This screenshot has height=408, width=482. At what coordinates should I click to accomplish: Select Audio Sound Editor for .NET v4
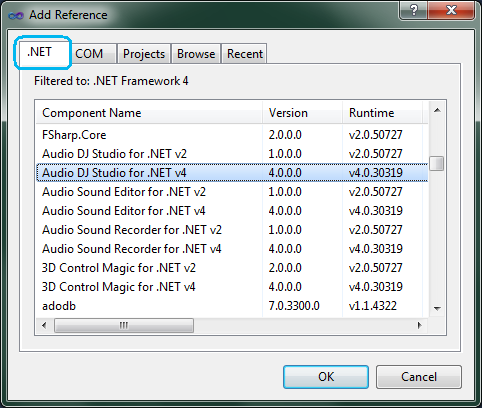click(232, 211)
